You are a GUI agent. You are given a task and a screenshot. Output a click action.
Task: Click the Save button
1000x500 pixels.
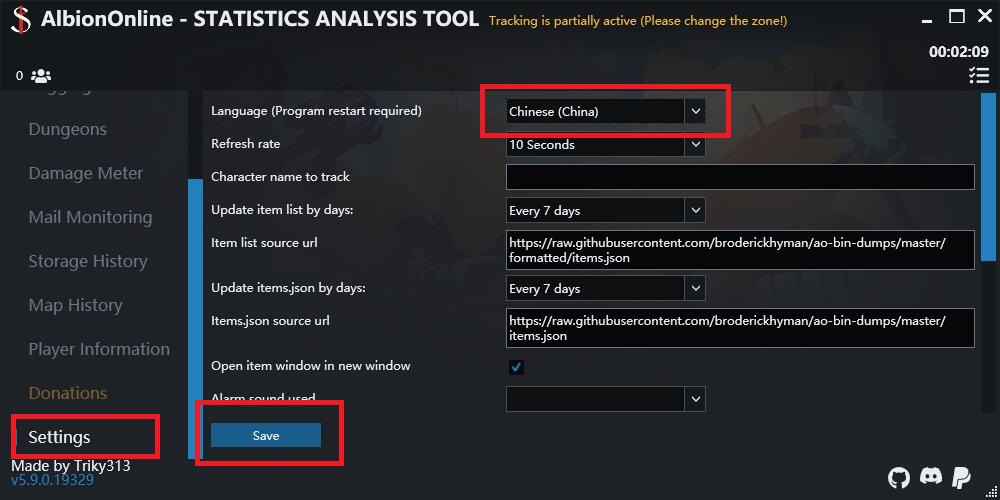[x=266, y=435]
